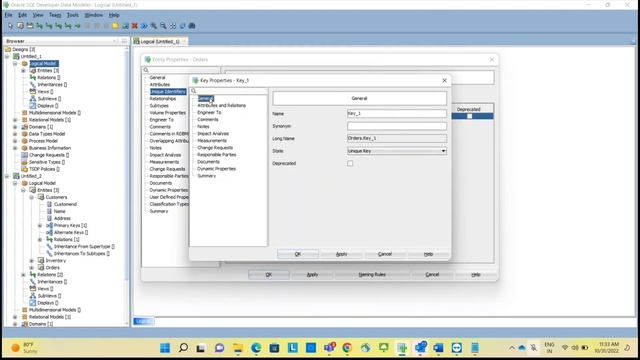Select Dynamic Properties in Key Properties list

click(x=216, y=169)
